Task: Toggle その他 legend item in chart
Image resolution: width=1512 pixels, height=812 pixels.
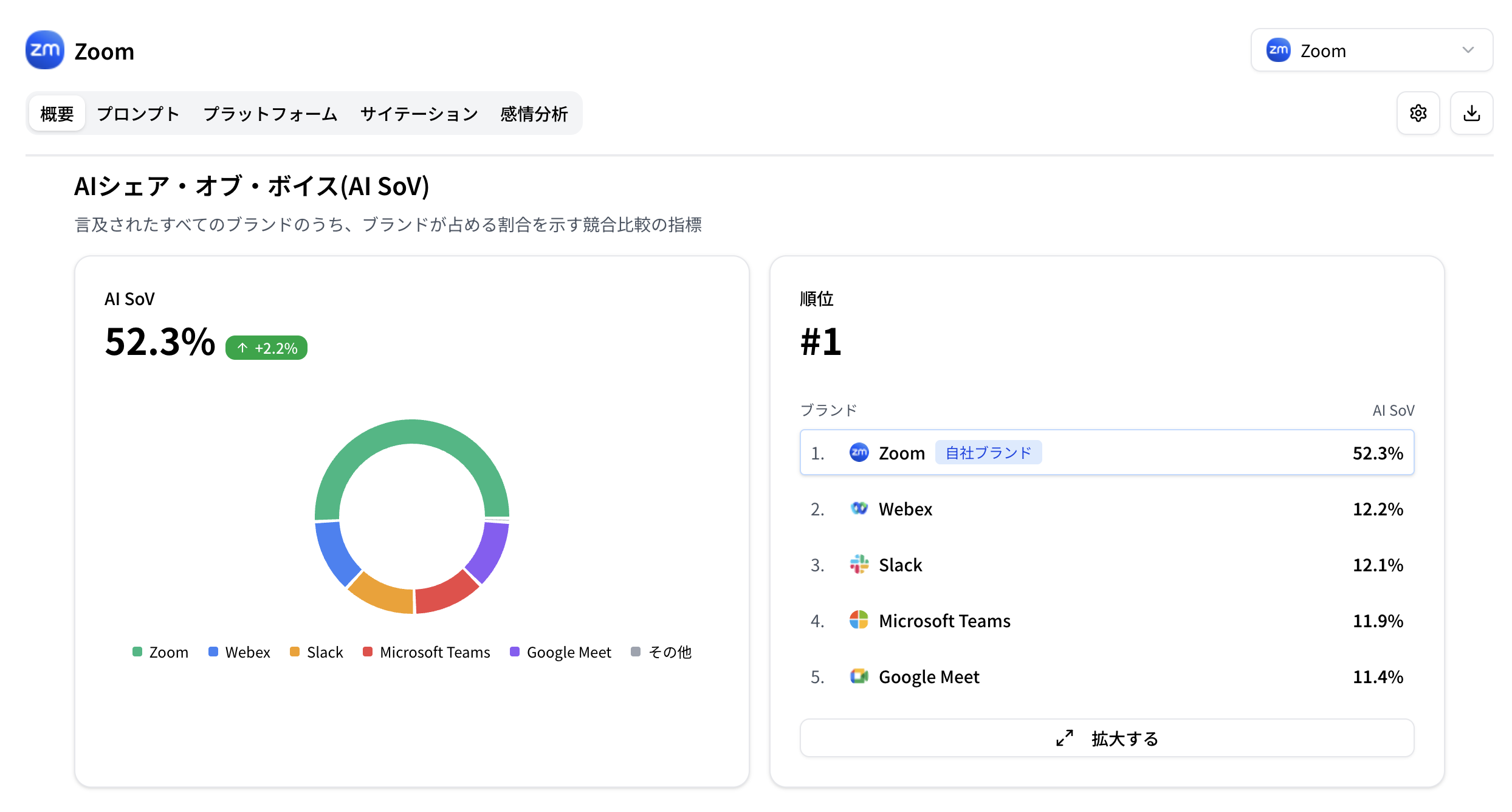Action: (x=661, y=652)
